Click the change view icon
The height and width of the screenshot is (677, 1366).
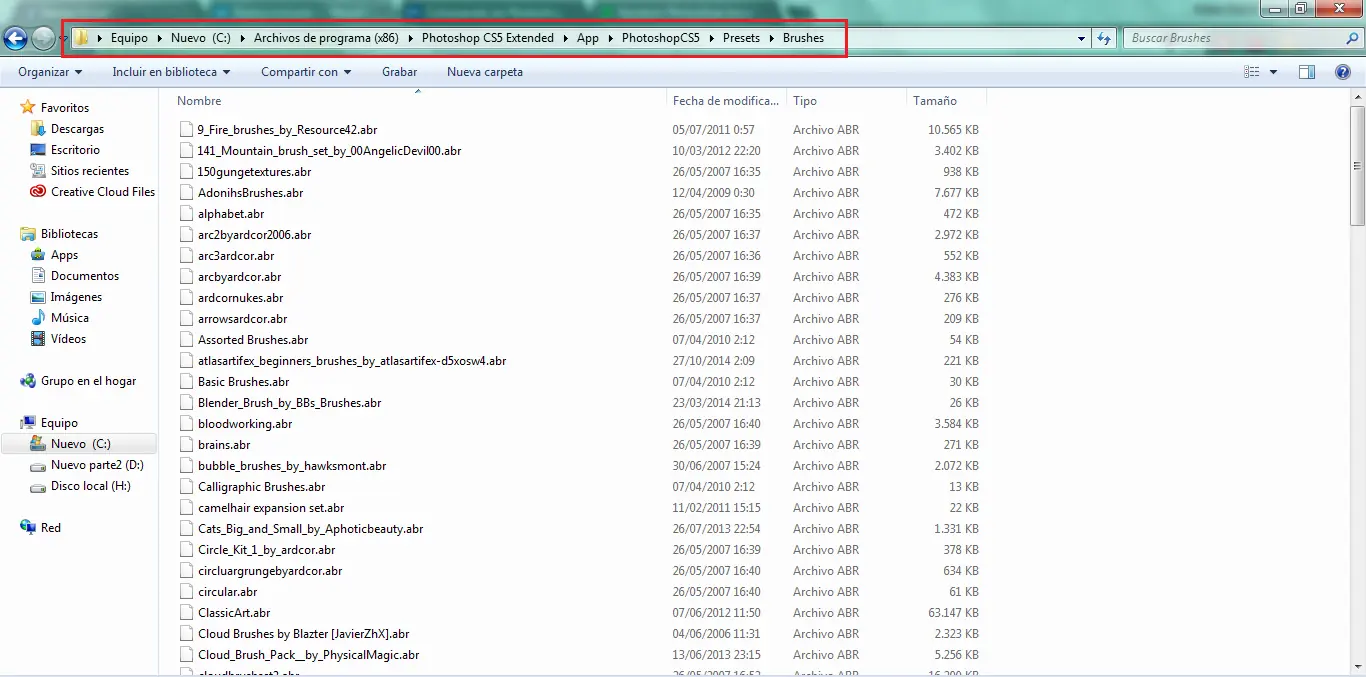click(x=1251, y=72)
